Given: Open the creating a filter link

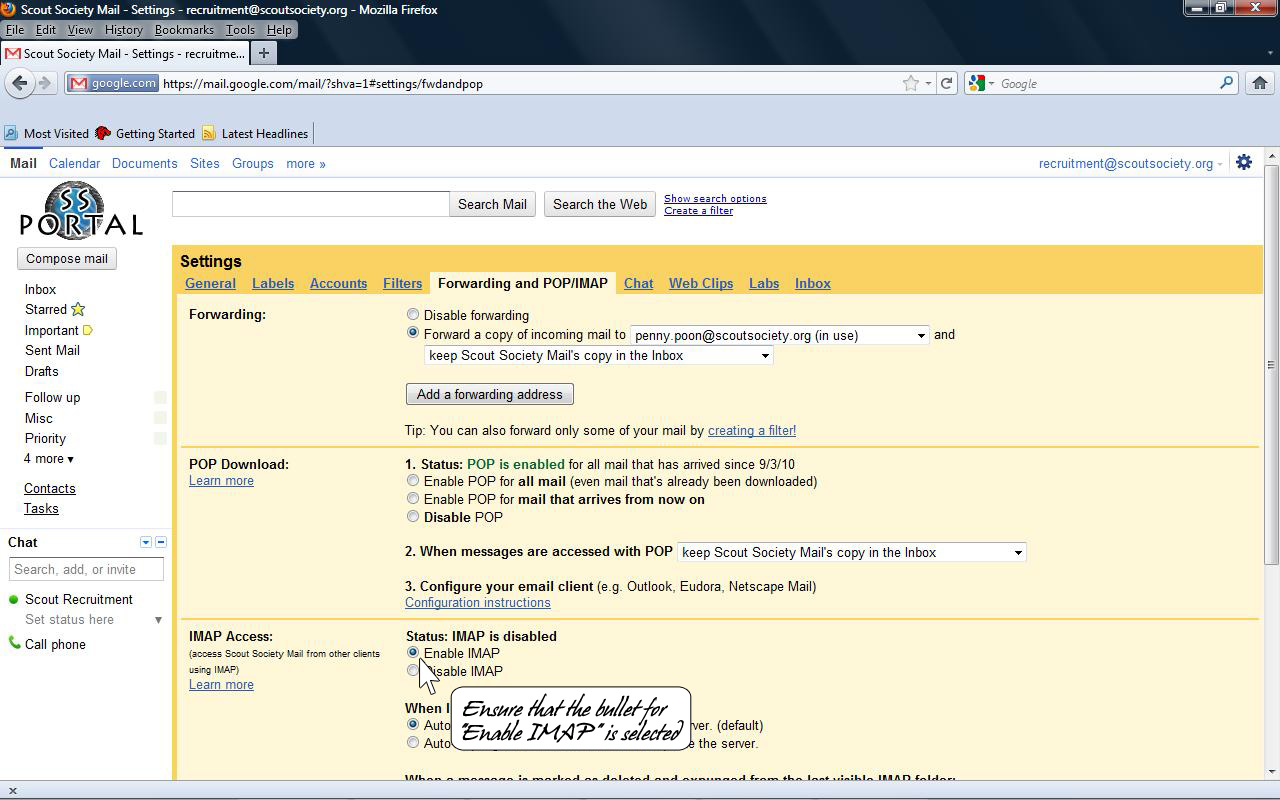Looking at the screenshot, I should (x=752, y=430).
